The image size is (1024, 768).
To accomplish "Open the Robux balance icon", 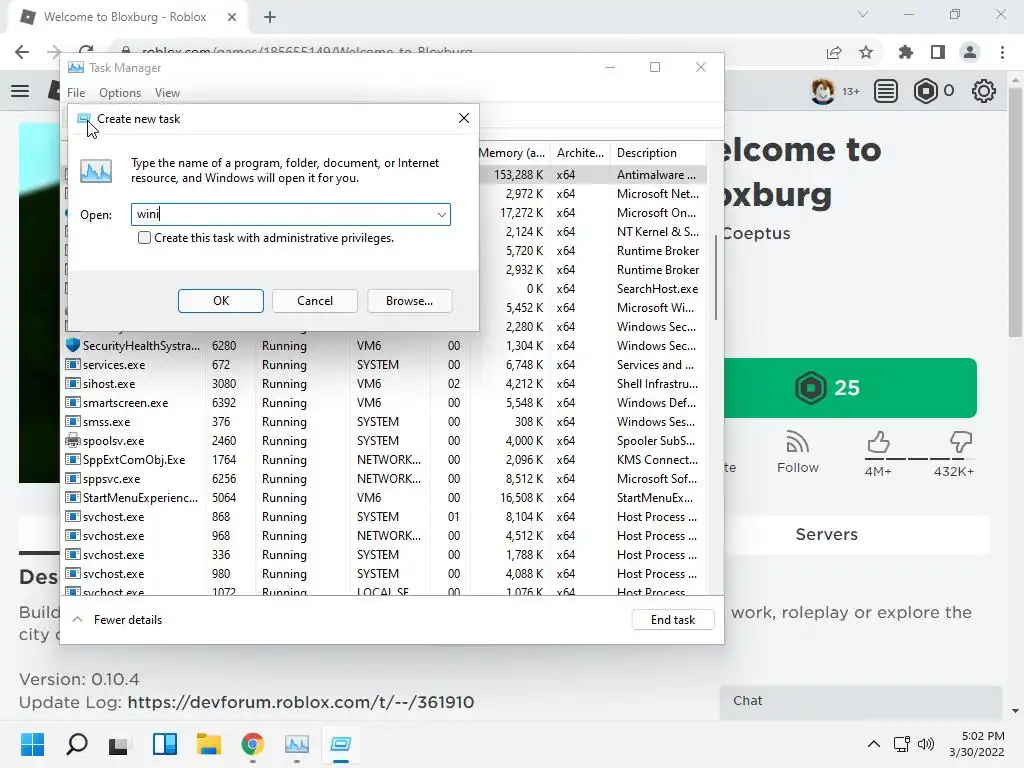I will [926, 91].
